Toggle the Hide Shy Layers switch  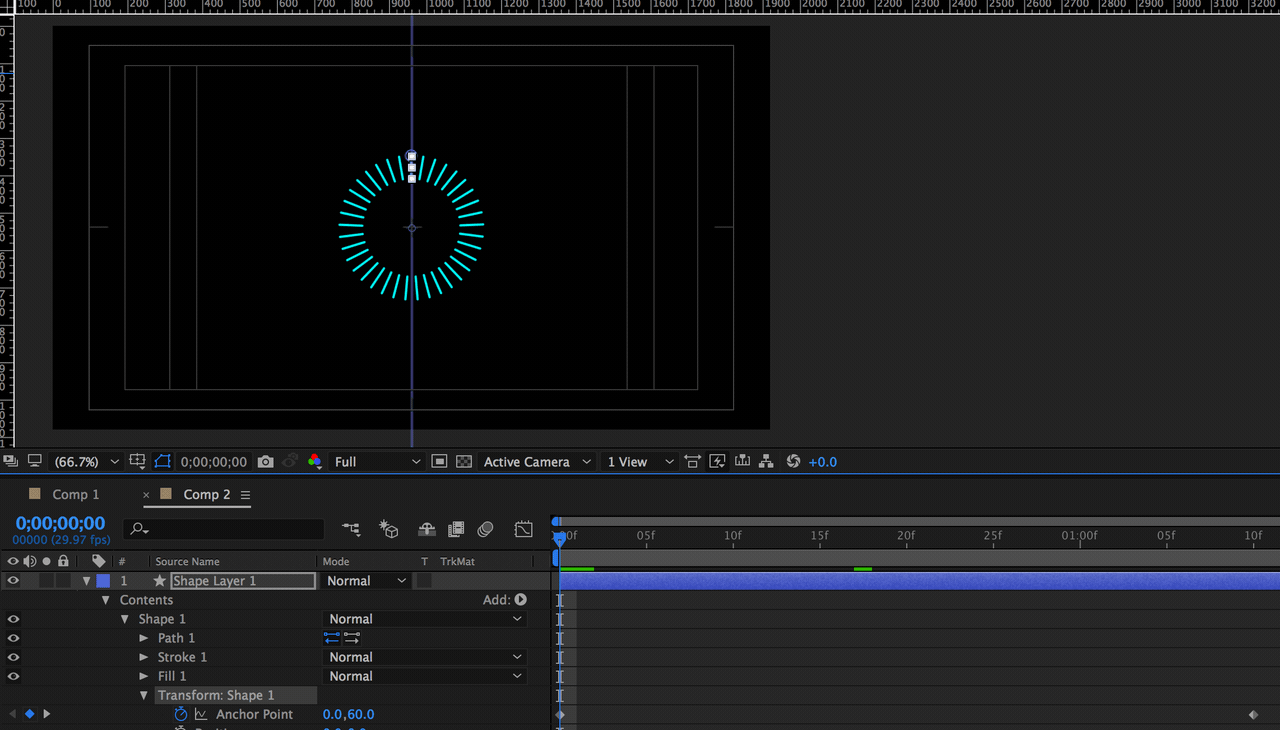point(427,529)
